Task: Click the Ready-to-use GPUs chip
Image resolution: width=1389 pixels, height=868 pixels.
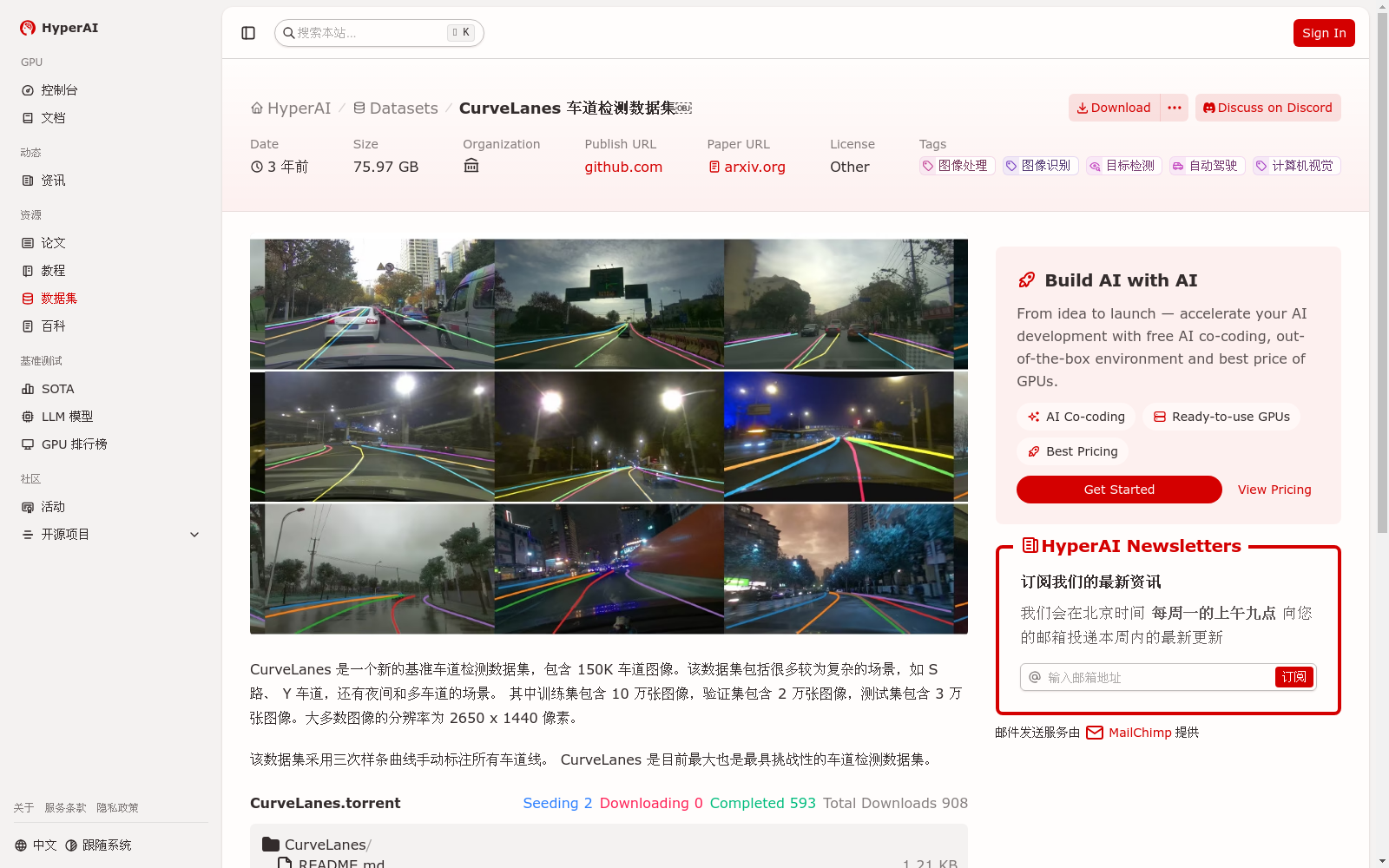Action: pyautogui.click(x=1221, y=417)
